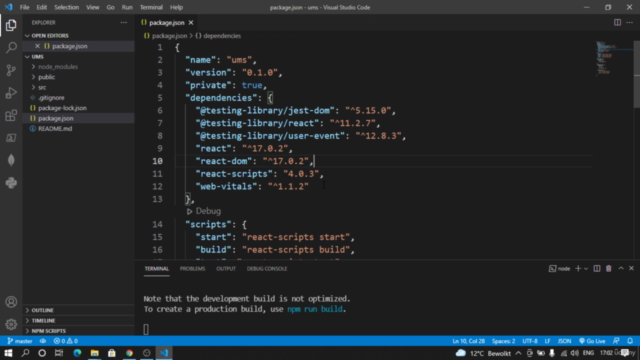Expand the node_modules folder
This screenshot has height=360, width=640.
click(x=58, y=67)
